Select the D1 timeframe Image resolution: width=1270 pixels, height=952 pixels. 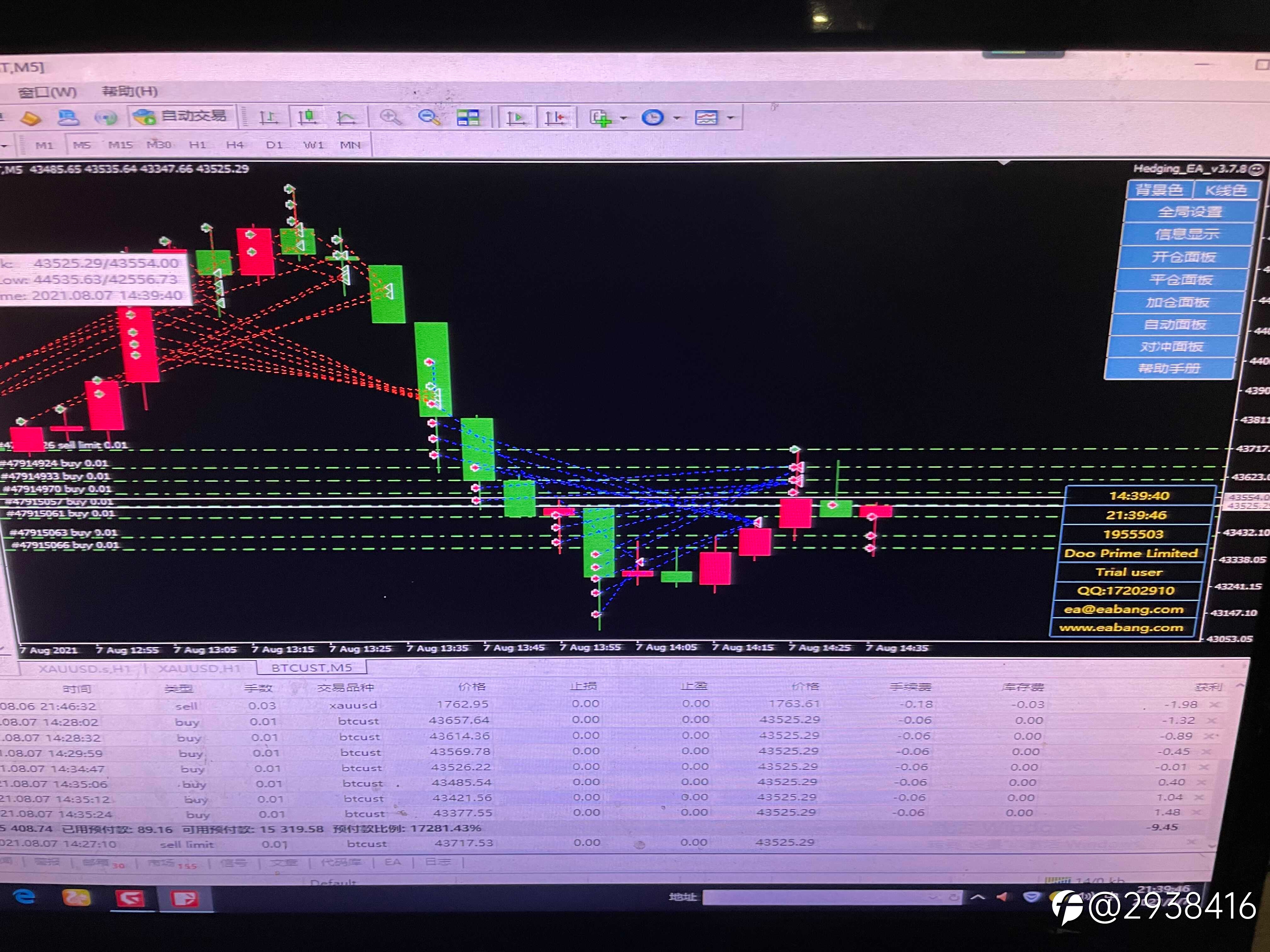click(x=274, y=144)
